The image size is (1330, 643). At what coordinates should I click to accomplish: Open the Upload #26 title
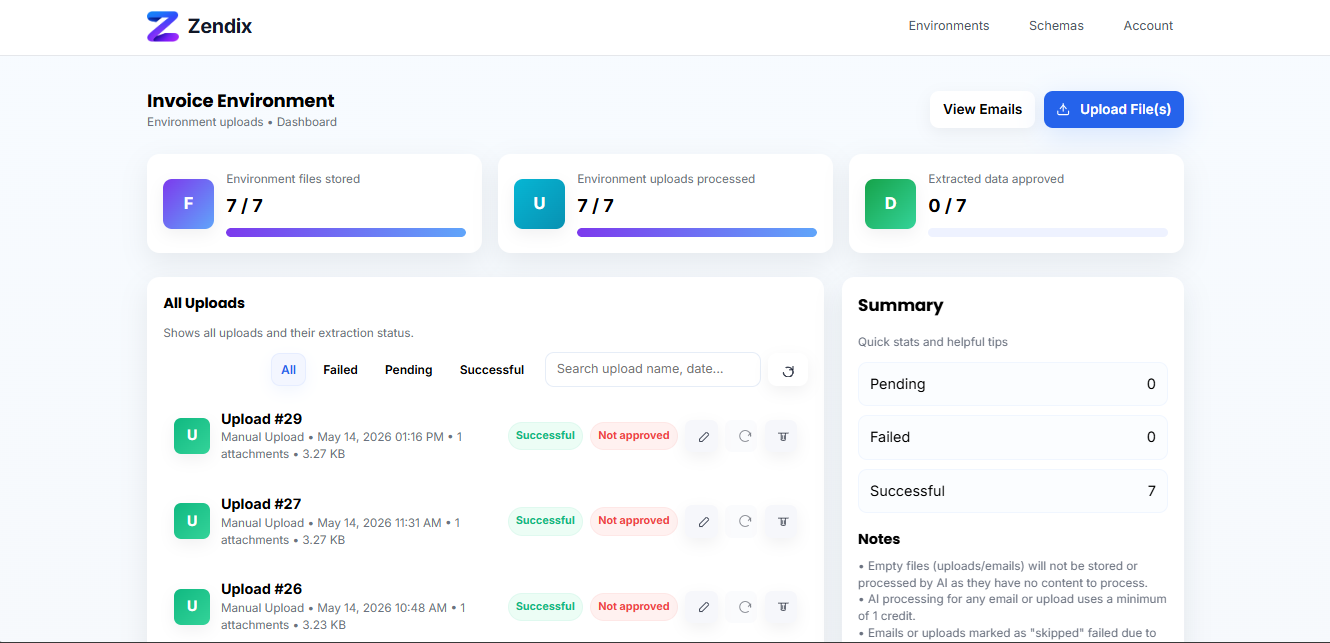click(261, 589)
